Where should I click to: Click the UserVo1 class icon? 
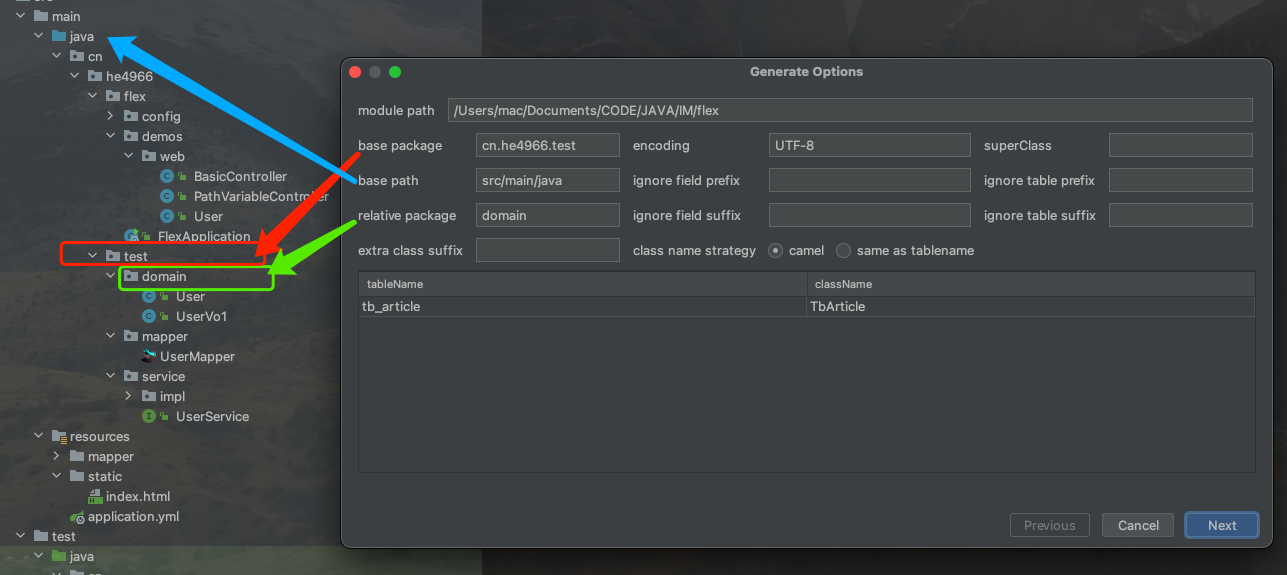[x=149, y=316]
